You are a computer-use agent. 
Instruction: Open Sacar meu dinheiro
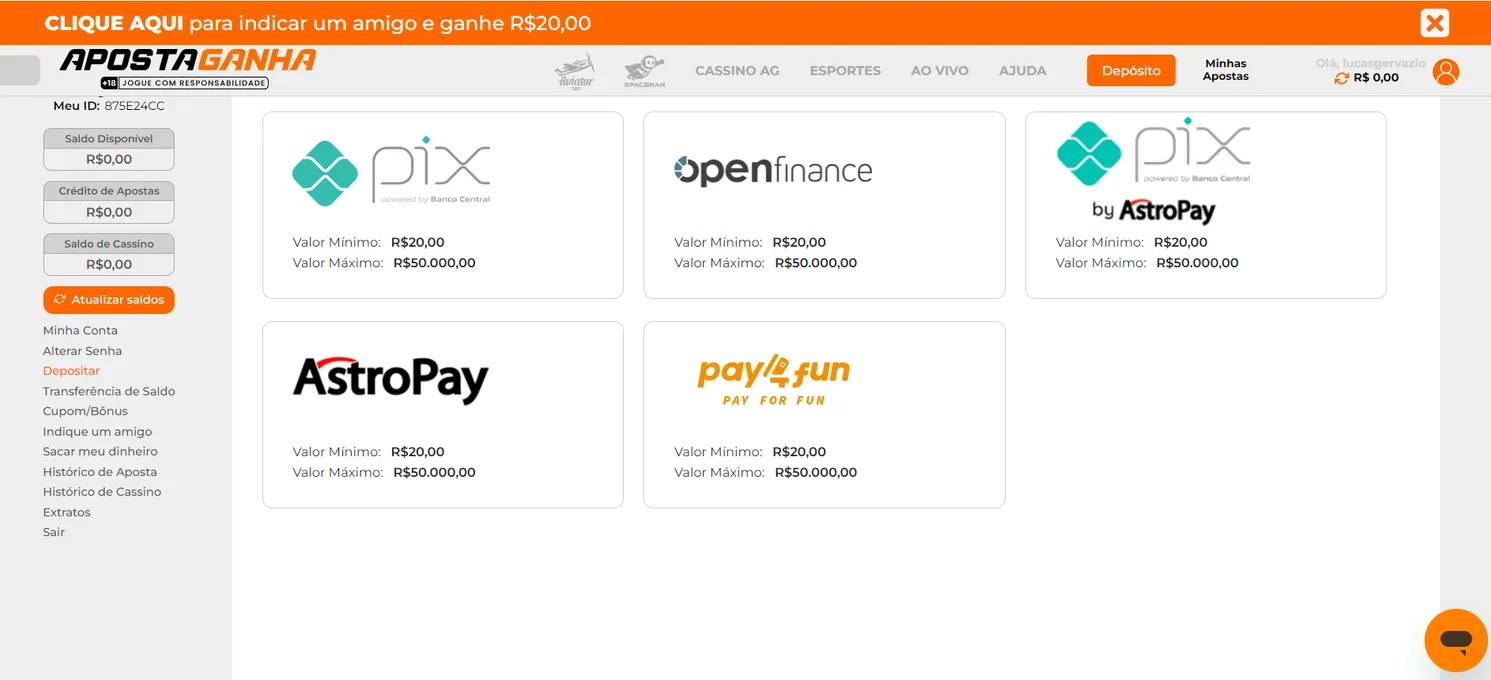click(100, 451)
